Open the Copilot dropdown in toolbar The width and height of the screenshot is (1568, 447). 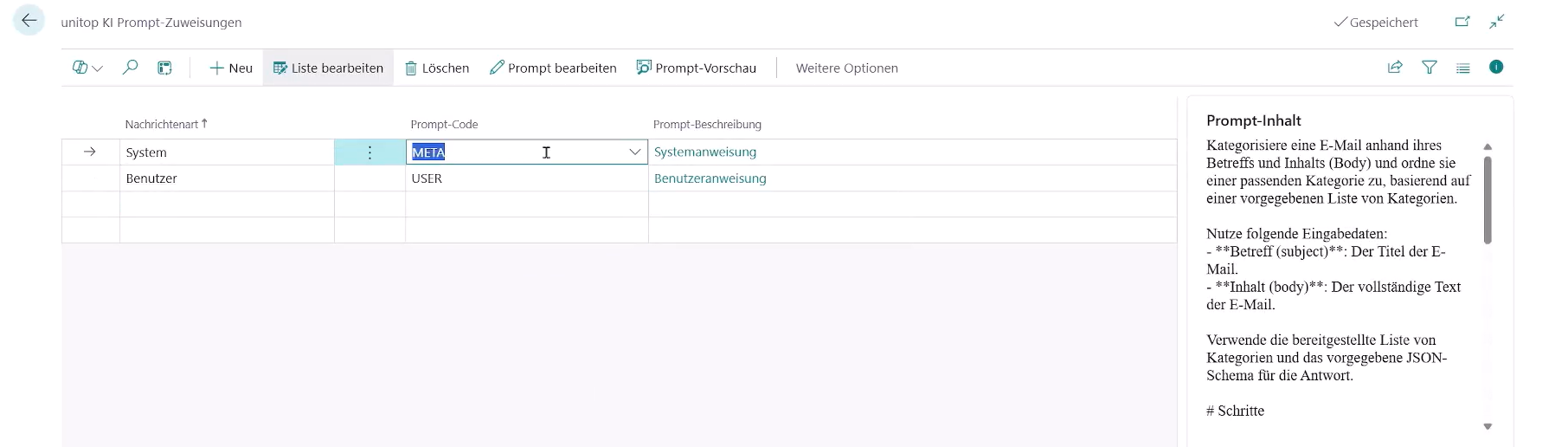[x=87, y=68]
